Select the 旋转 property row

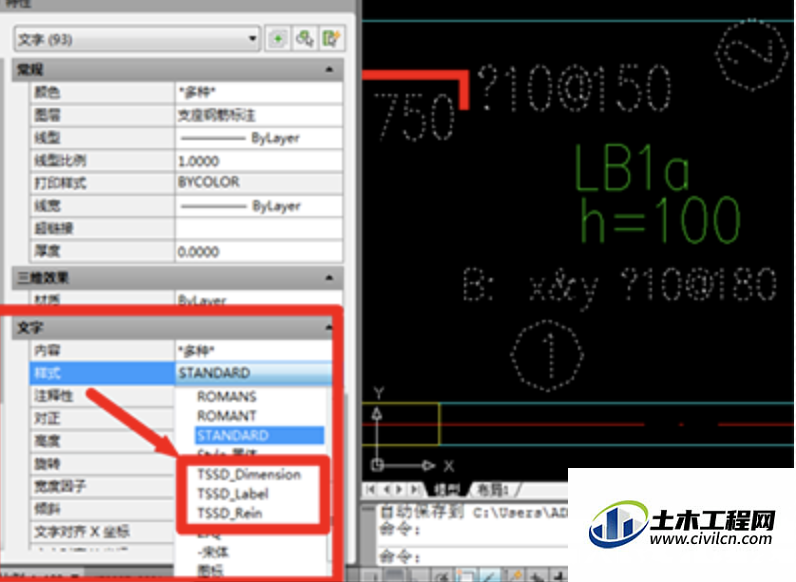coord(102,463)
